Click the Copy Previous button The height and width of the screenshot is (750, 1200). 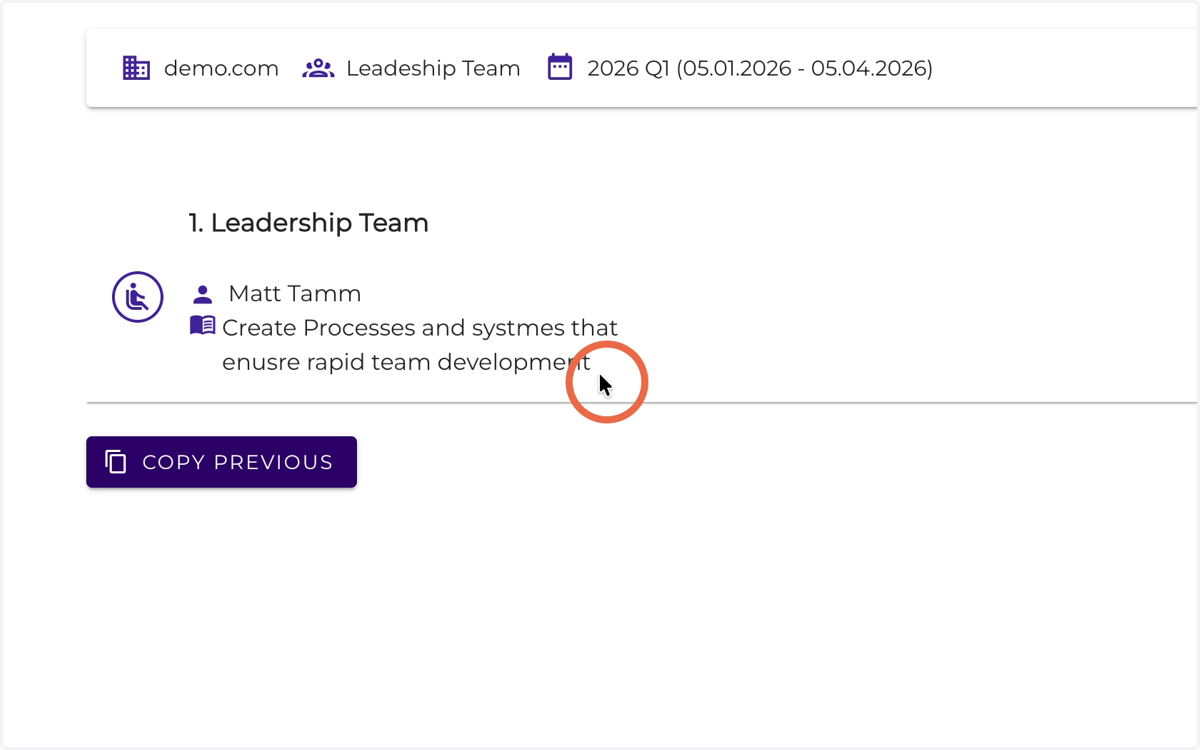coord(221,462)
